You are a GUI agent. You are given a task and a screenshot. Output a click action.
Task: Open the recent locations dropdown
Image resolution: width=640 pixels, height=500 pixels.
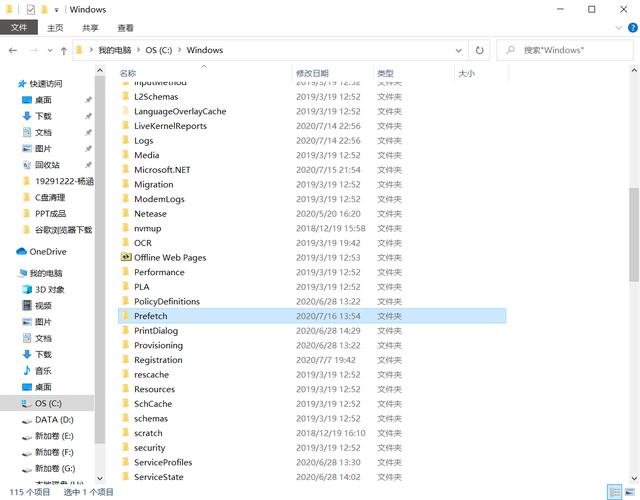50,51
